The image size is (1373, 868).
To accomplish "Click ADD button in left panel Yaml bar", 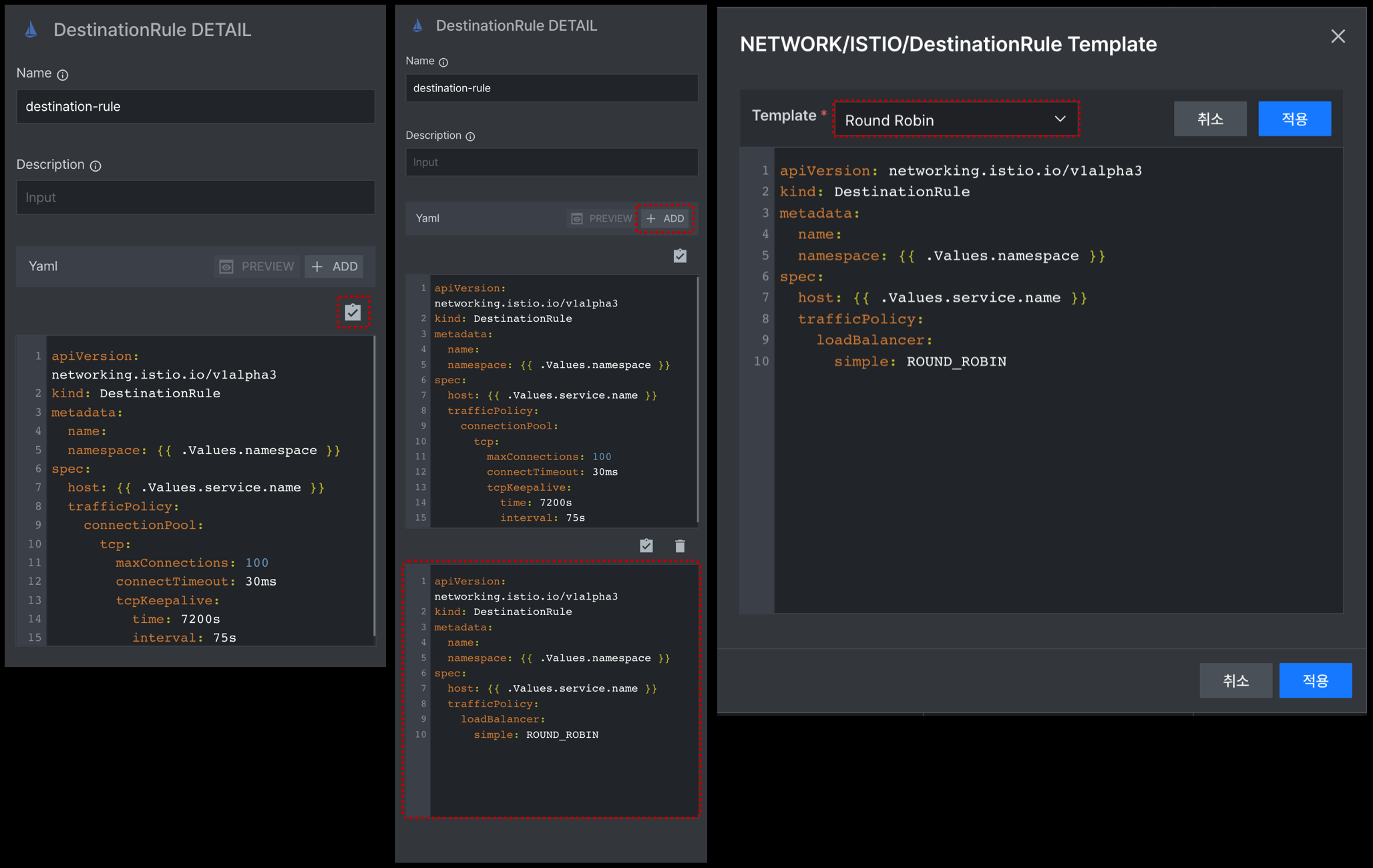I will point(335,266).
